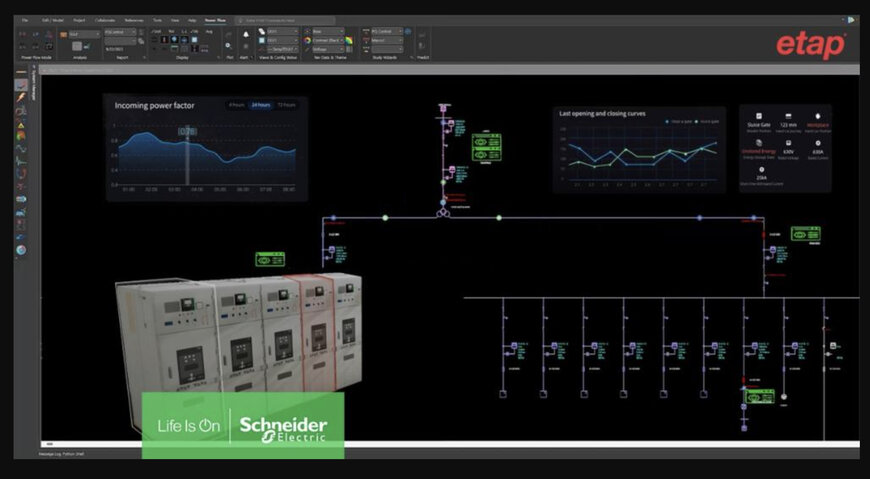Open the Contrast (Black) theme dropdown
Viewport: 870px width, 479px height.
(x=328, y=41)
